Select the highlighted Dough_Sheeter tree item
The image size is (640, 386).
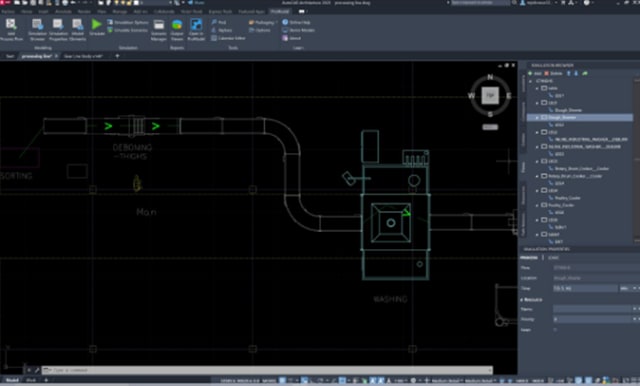click(580, 118)
